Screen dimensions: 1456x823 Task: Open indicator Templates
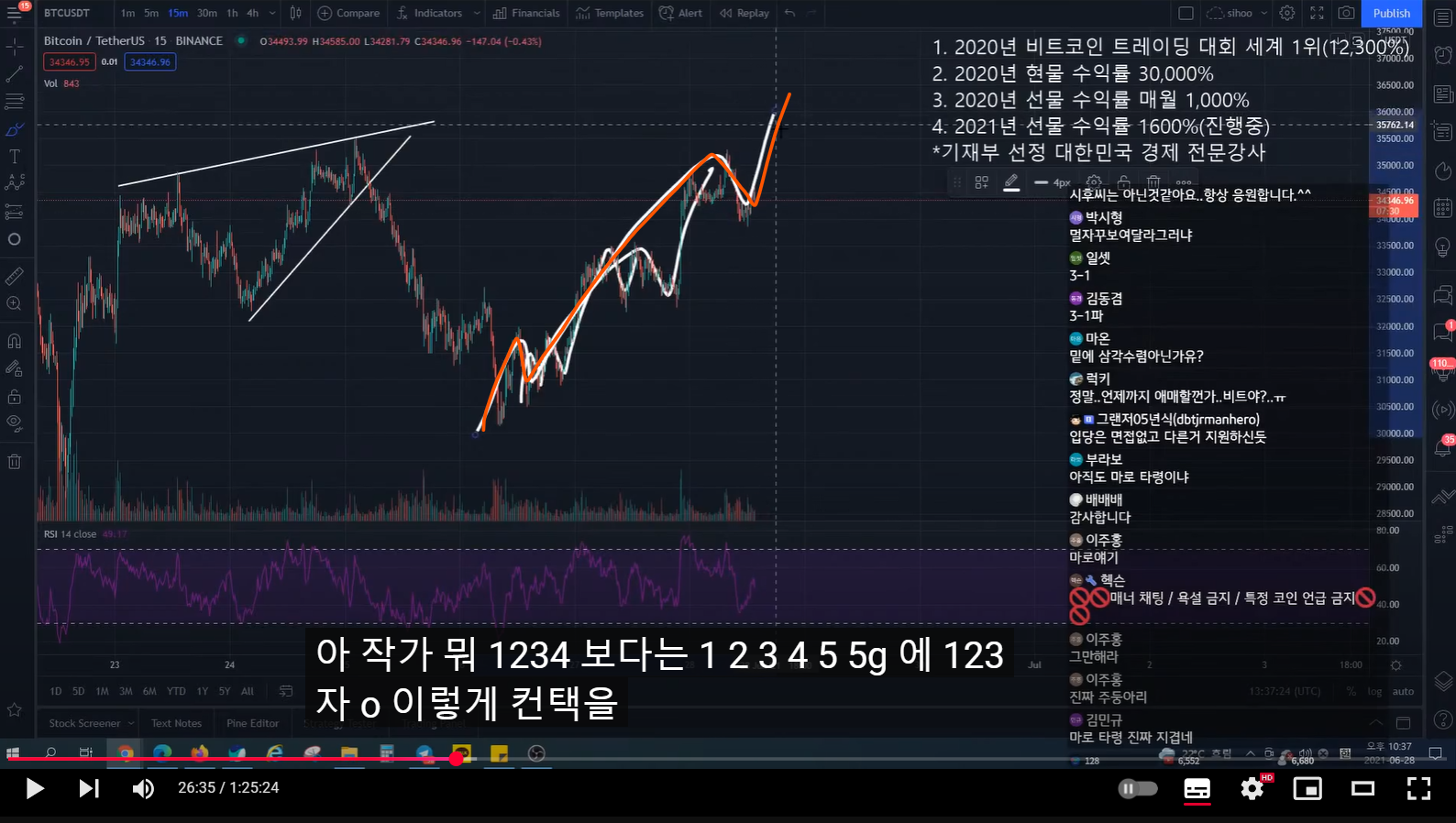610,13
